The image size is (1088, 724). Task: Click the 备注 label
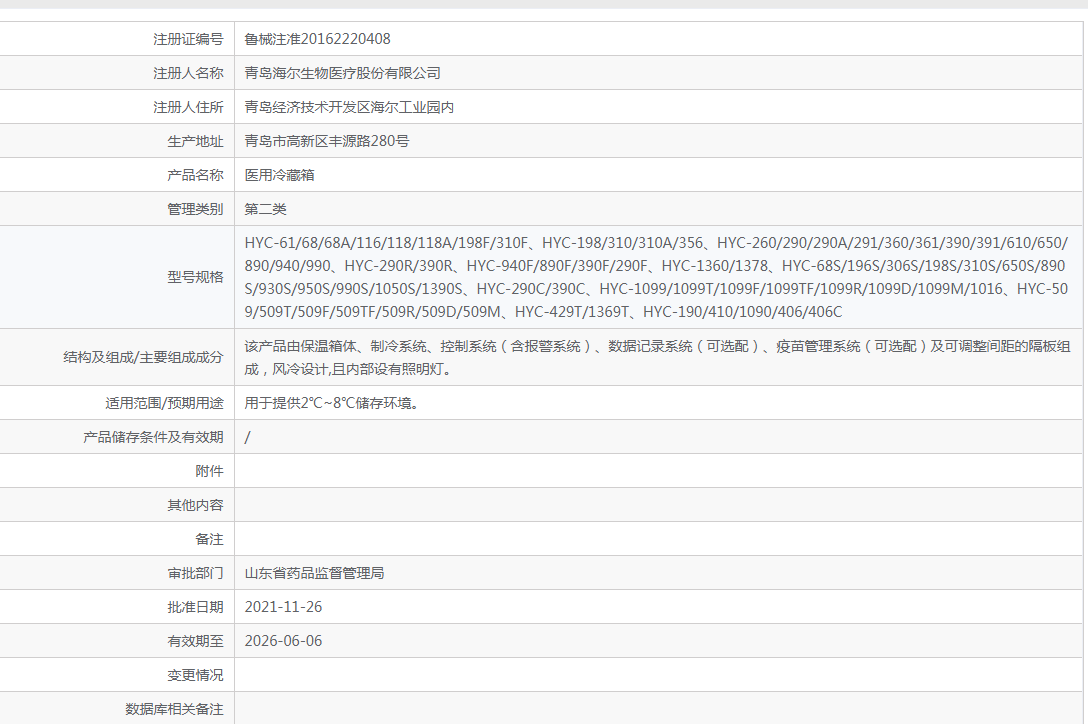click(209, 539)
